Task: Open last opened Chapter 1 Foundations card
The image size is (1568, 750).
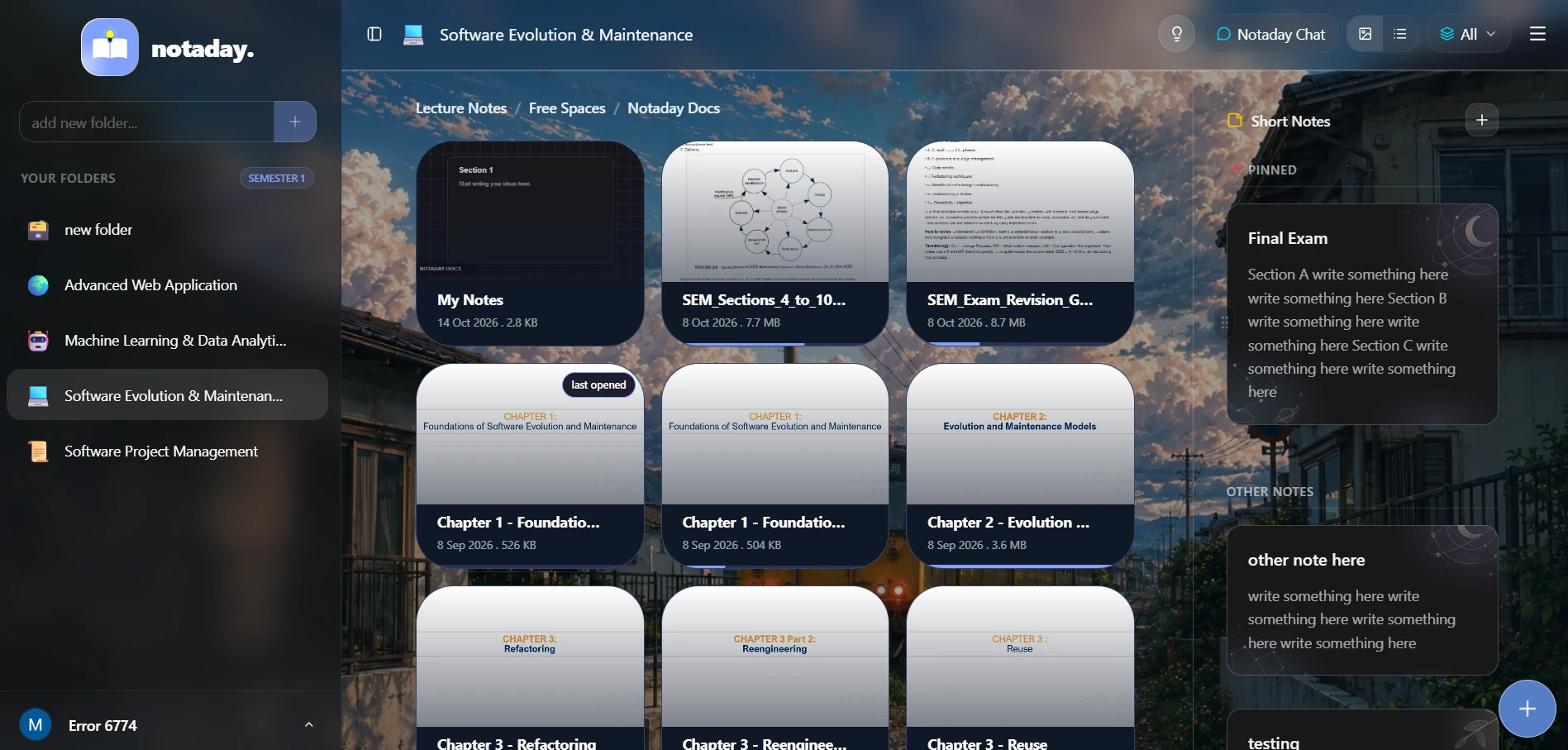Action: click(530, 466)
